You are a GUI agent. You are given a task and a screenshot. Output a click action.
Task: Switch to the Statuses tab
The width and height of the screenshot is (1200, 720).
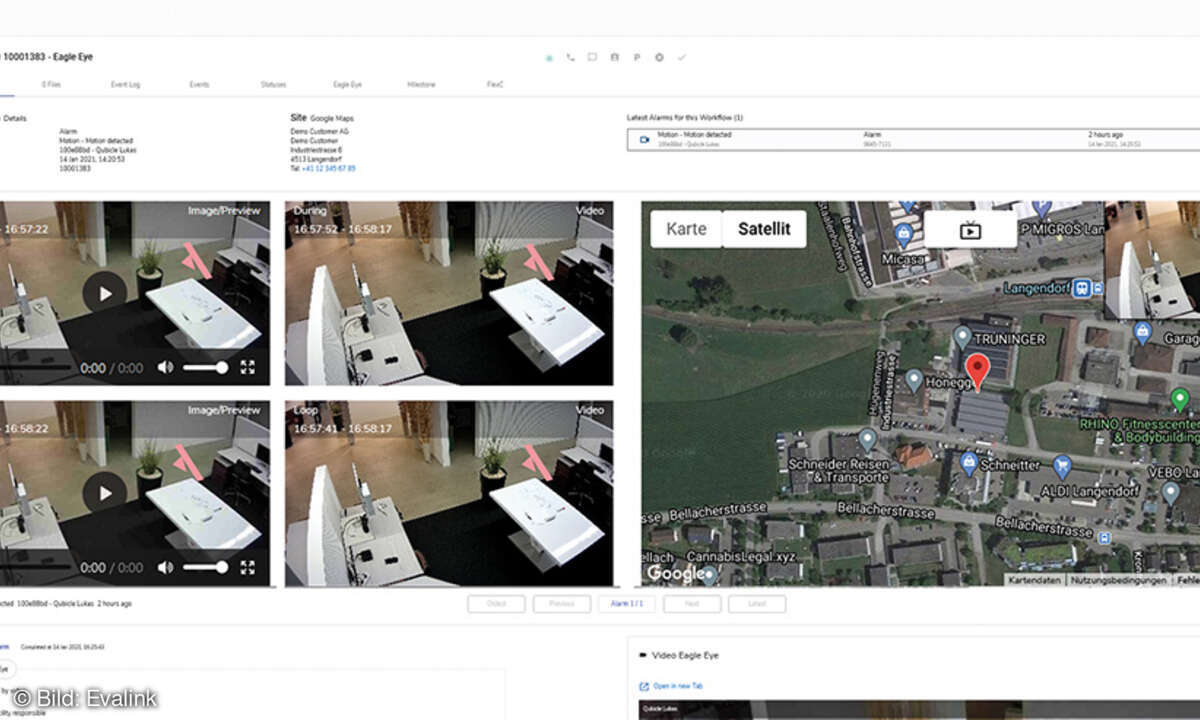273,85
